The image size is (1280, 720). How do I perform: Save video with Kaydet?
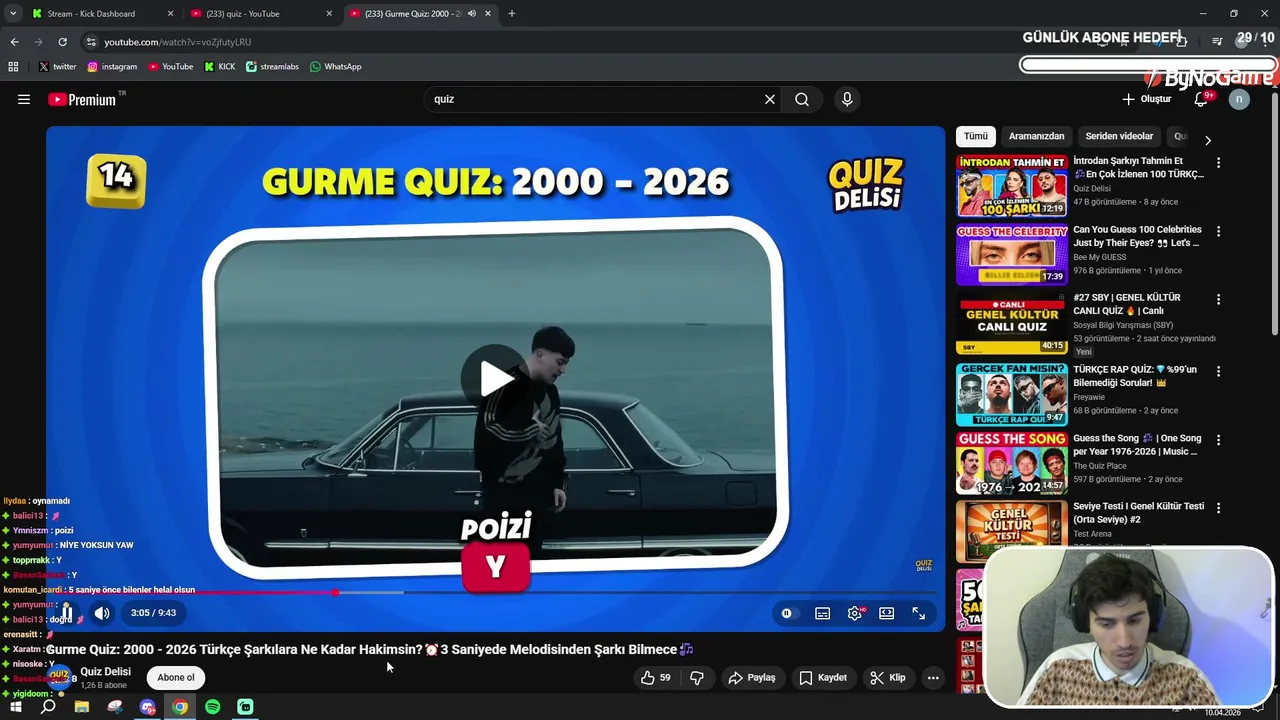(x=823, y=677)
